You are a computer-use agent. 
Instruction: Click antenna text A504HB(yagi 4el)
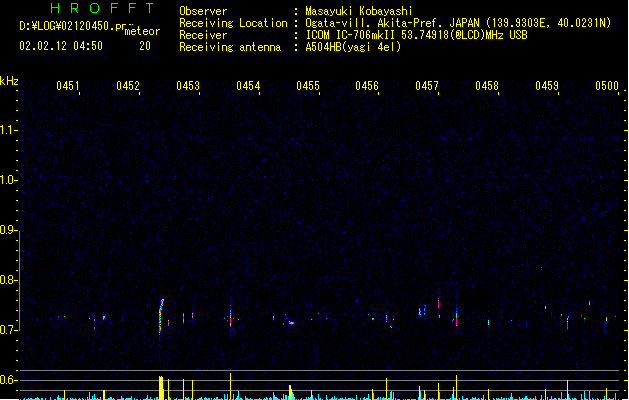tap(353, 47)
